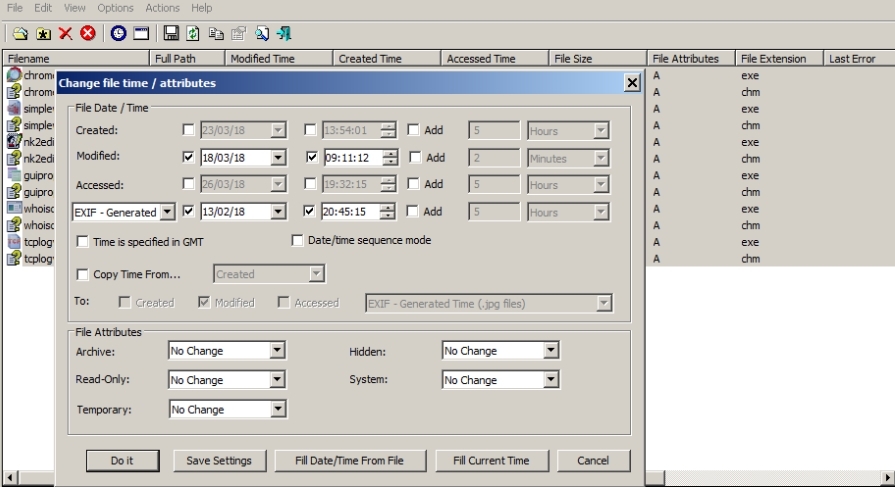Screen dimensions: 895x487
Task: Click the horizontal scrollbar left arrow
Action: 10,477
